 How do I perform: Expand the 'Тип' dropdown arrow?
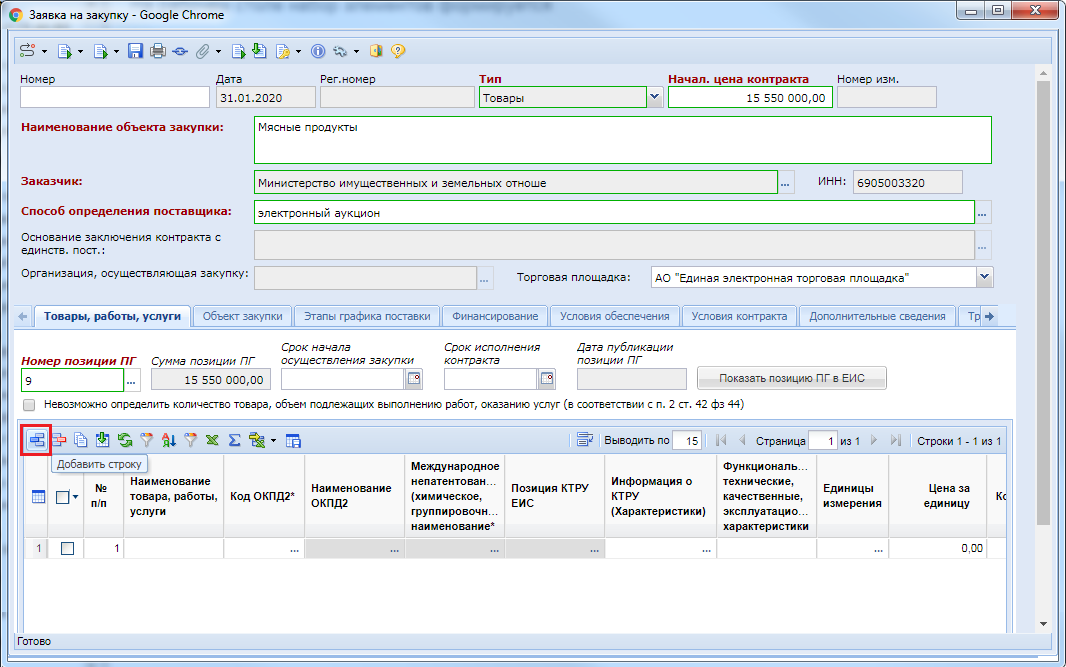click(654, 97)
